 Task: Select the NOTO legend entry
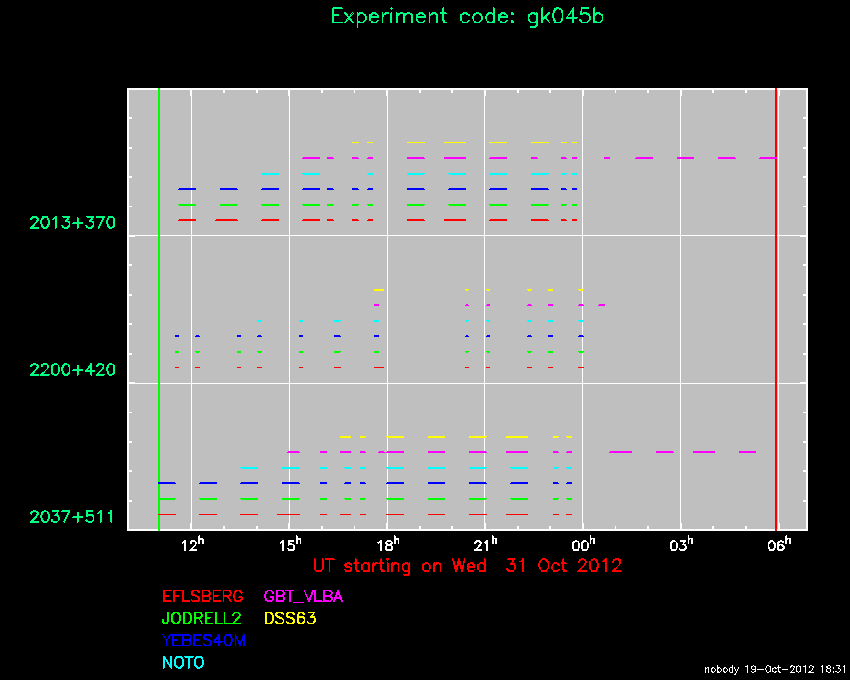183,663
